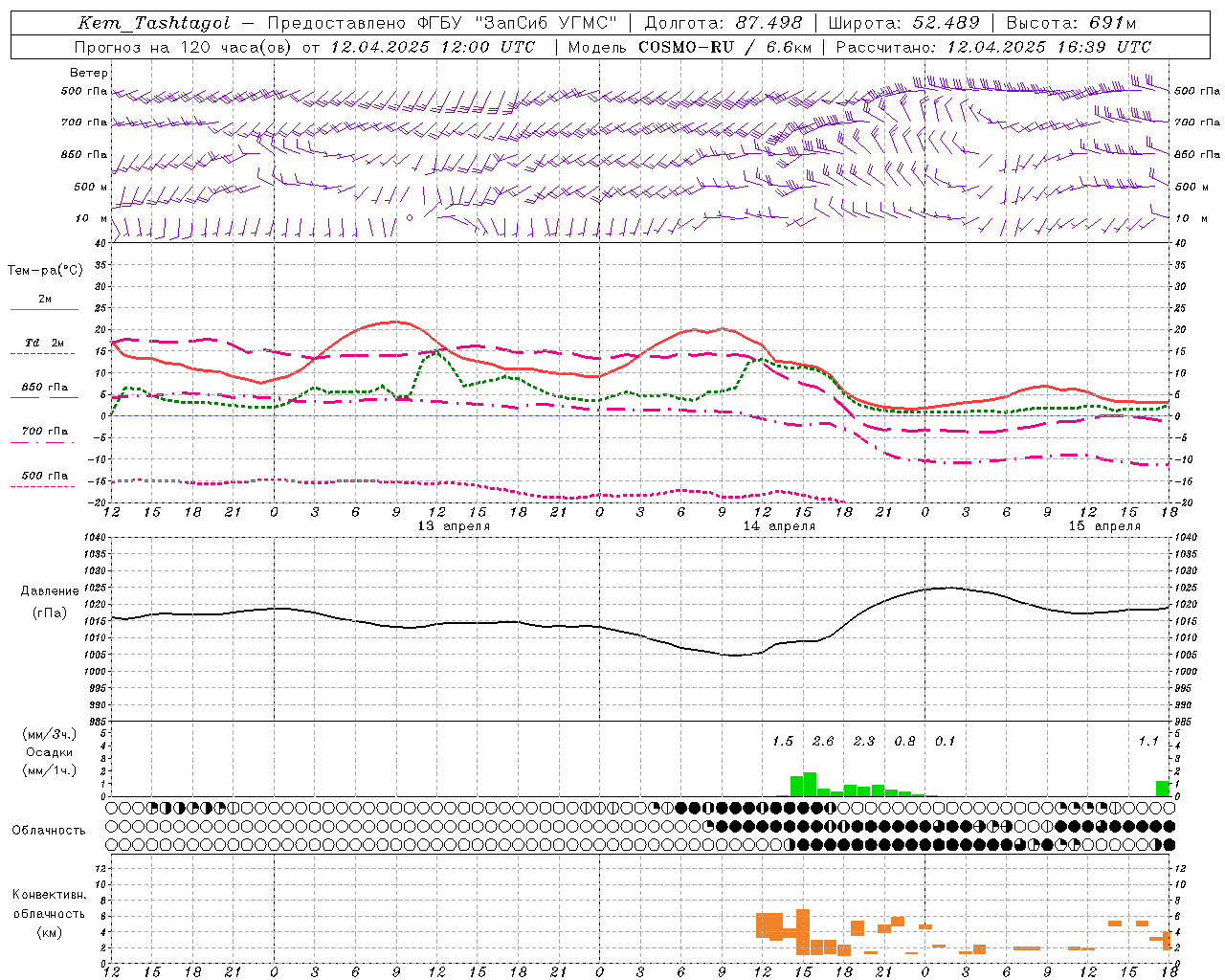This screenshot has width=1225, height=980.
Task: Click the green dotted line sample under Td 2м
Action: click(44, 354)
